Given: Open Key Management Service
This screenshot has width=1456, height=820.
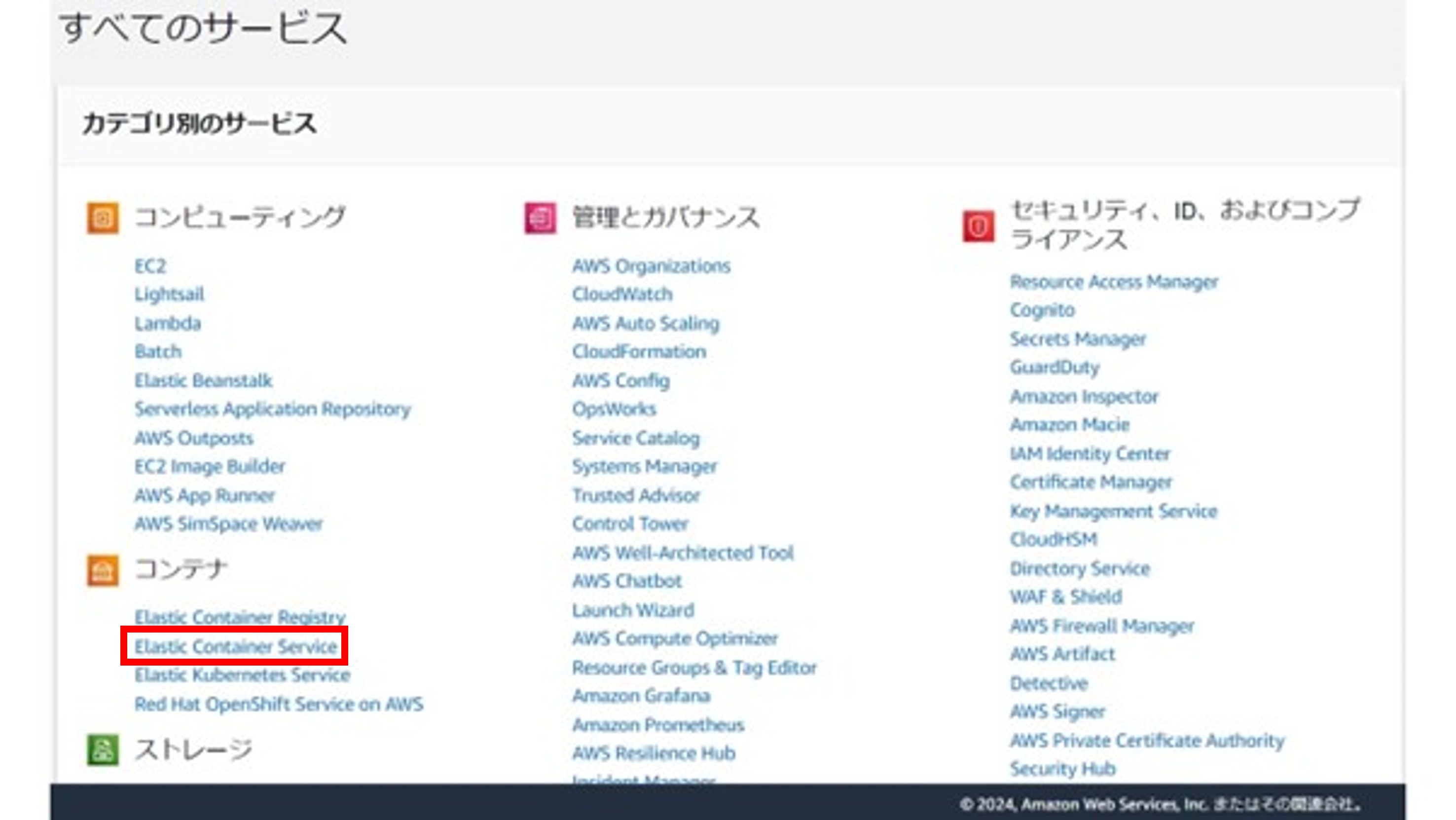Looking at the screenshot, I should click(x=1114, y=512).
